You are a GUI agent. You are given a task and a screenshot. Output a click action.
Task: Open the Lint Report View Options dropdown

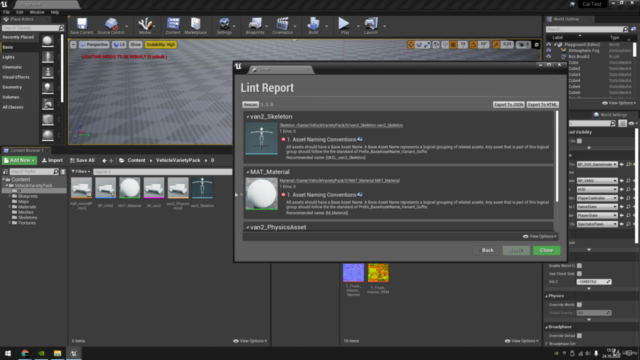pos(540,236)
